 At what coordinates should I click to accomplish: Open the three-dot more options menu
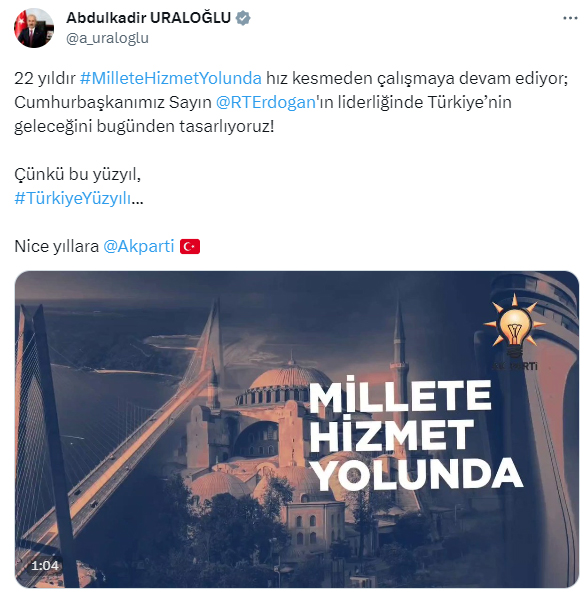570,18
